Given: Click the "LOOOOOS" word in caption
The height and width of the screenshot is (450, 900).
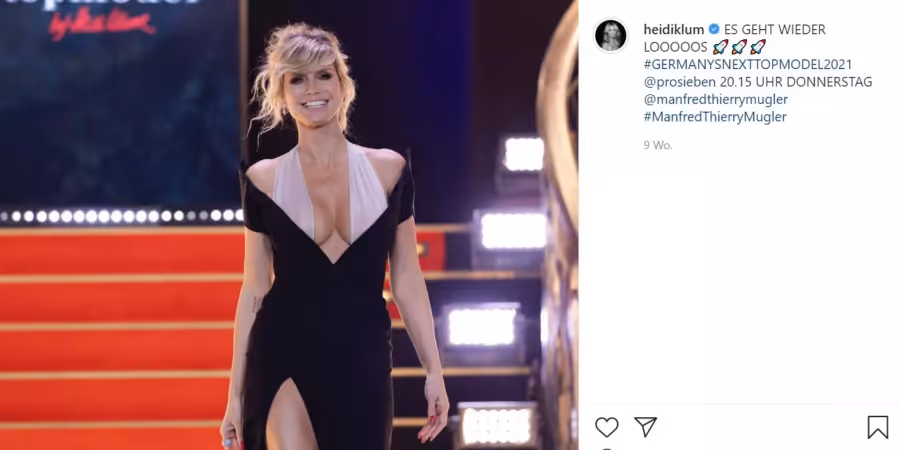Looking at the screenshot, I should [x=676, y=47].
